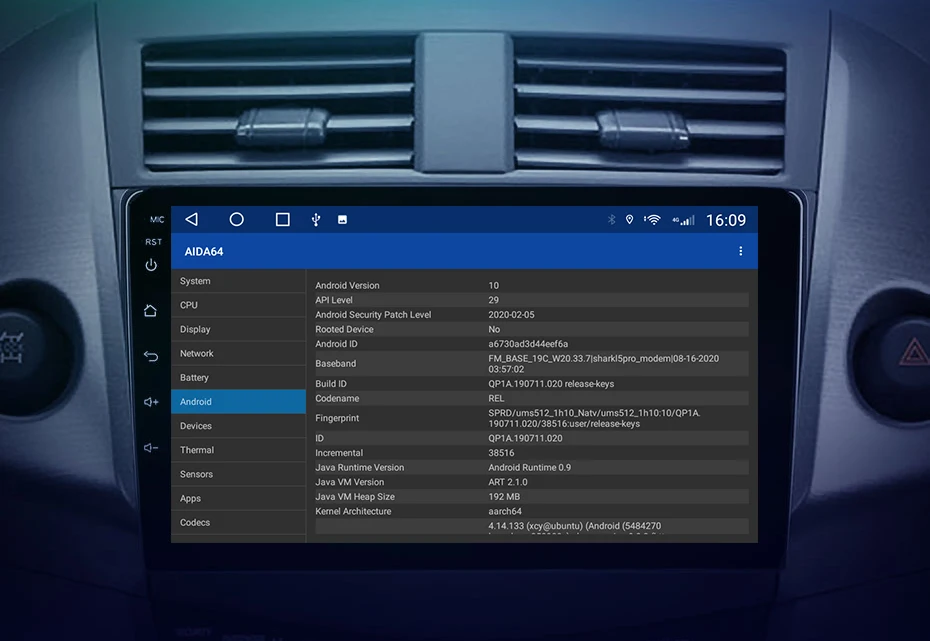This screenshot has height=641, width=930.
Task: Tap the image notification icon
Action: pos(342,220)
